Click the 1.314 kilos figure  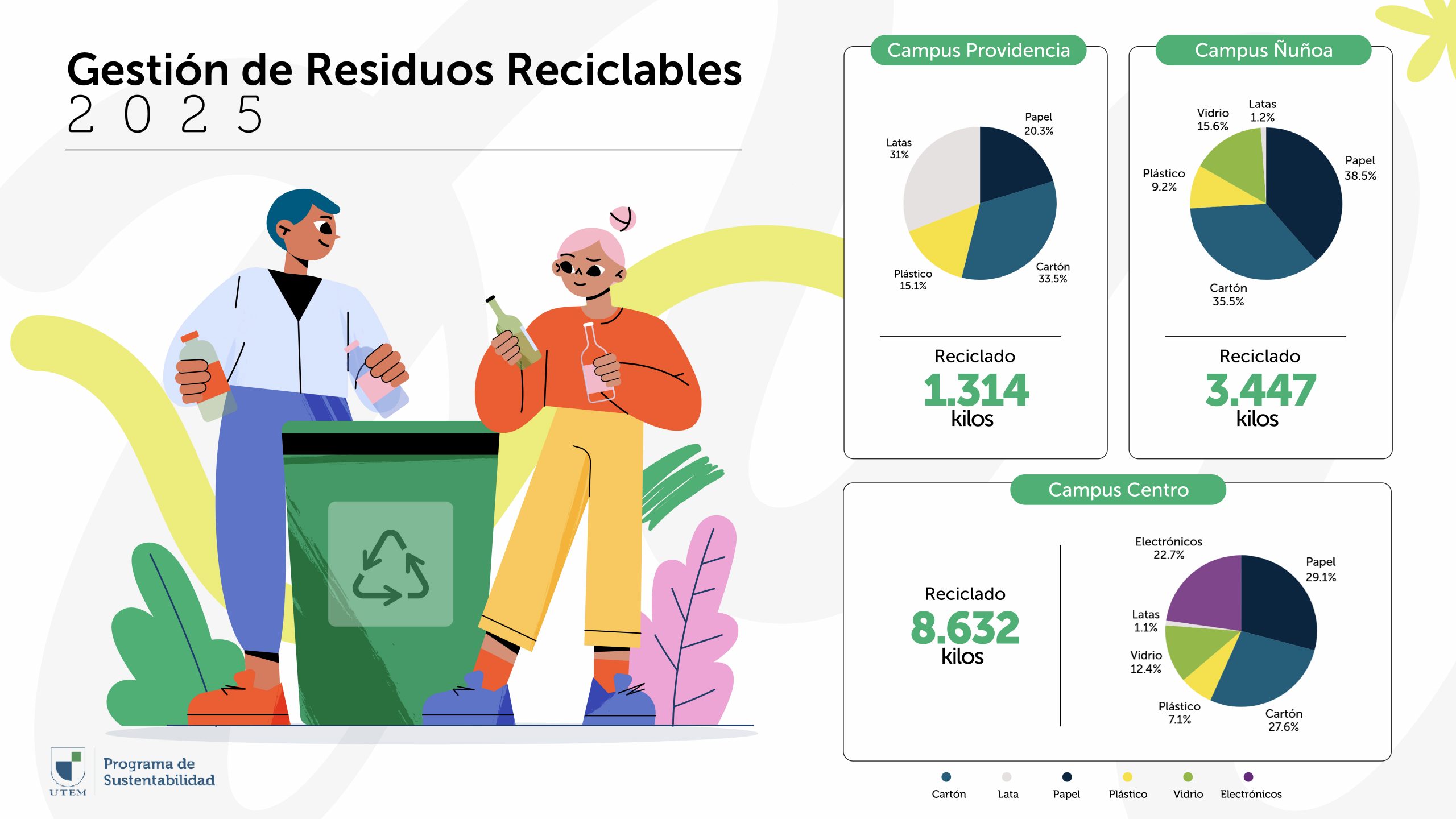click(x=976, y=391)
